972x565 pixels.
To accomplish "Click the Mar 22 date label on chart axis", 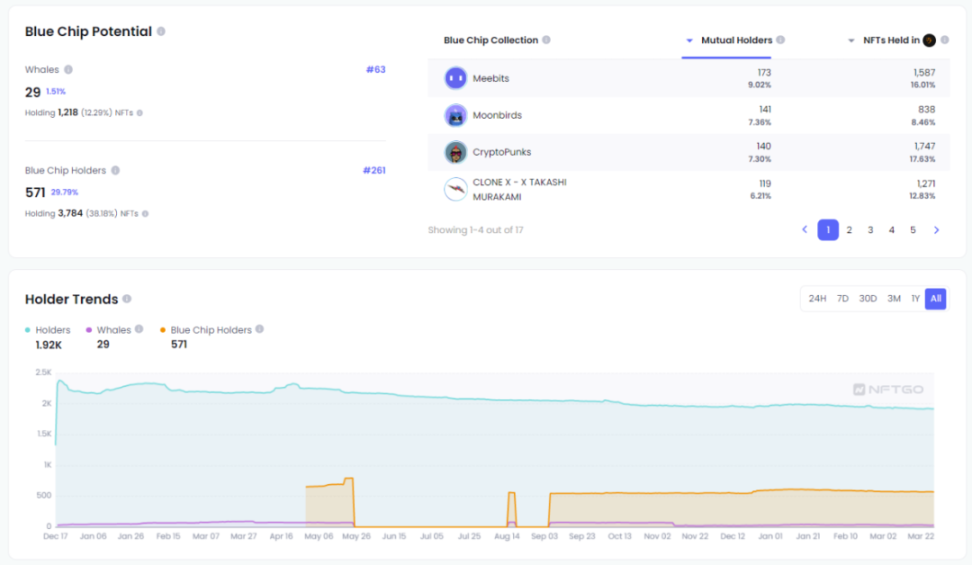I will coord(921,536).
